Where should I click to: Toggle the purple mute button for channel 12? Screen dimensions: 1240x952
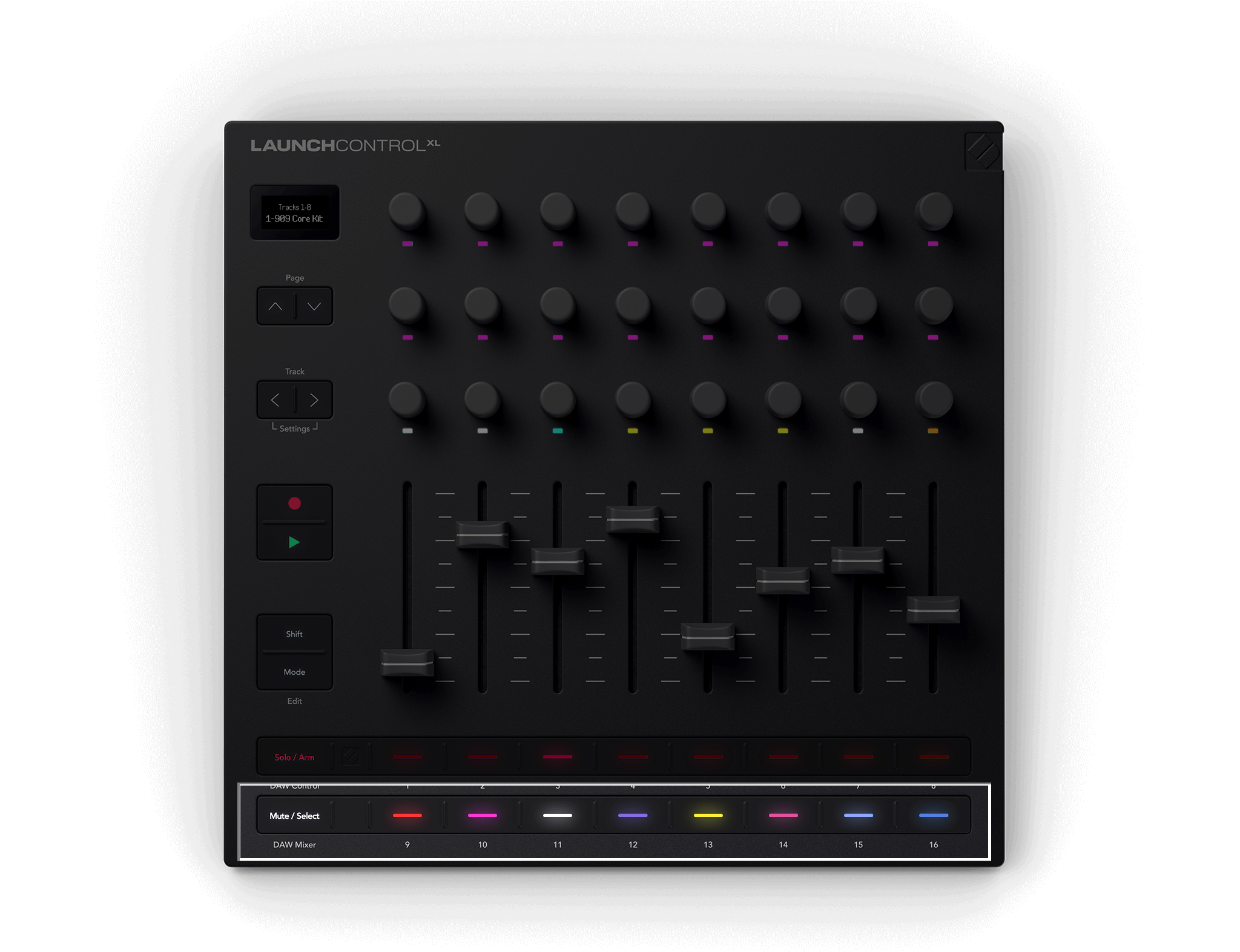coord(633,816)
